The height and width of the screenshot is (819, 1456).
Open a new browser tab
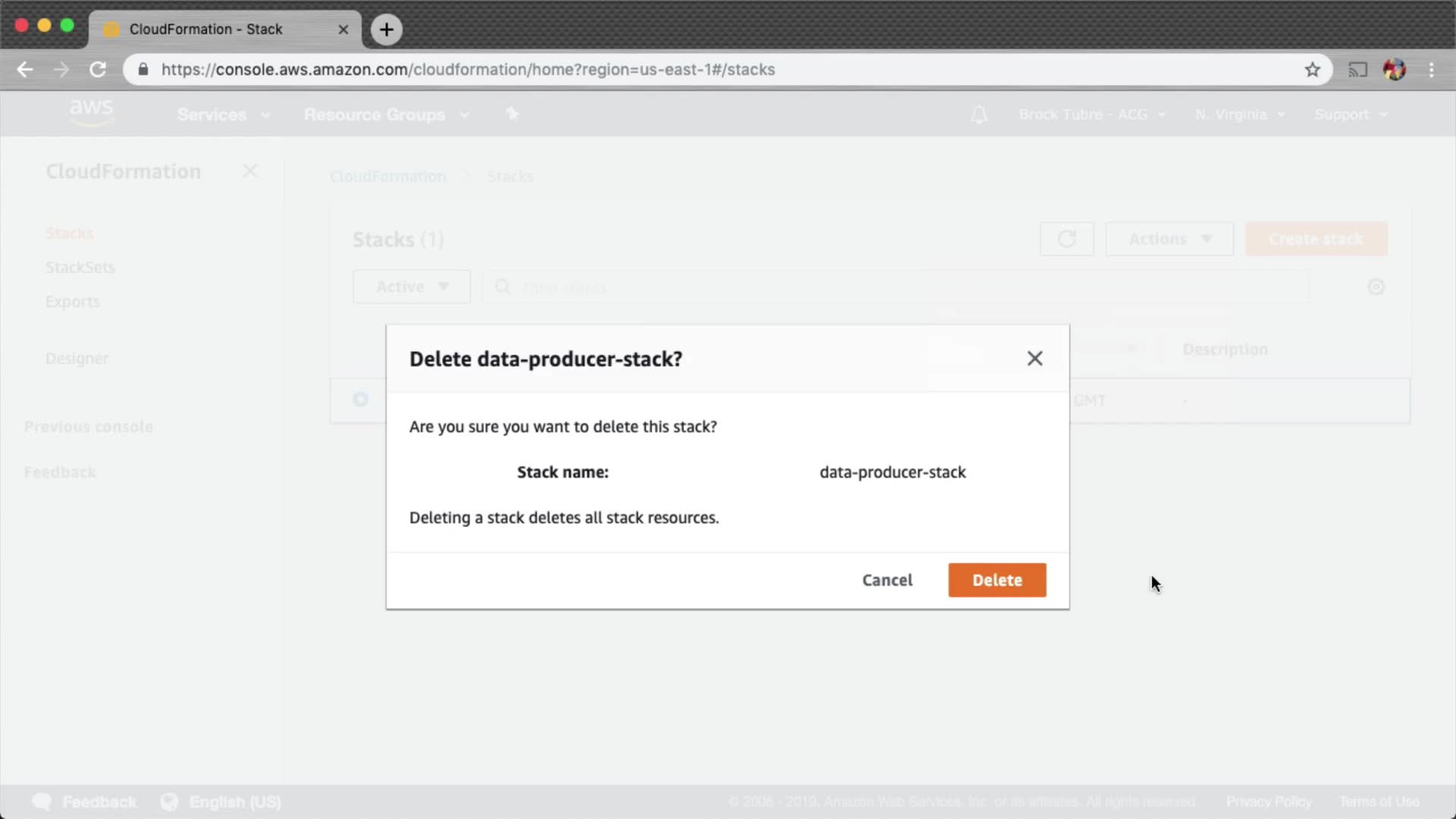[x=386, y=30]
